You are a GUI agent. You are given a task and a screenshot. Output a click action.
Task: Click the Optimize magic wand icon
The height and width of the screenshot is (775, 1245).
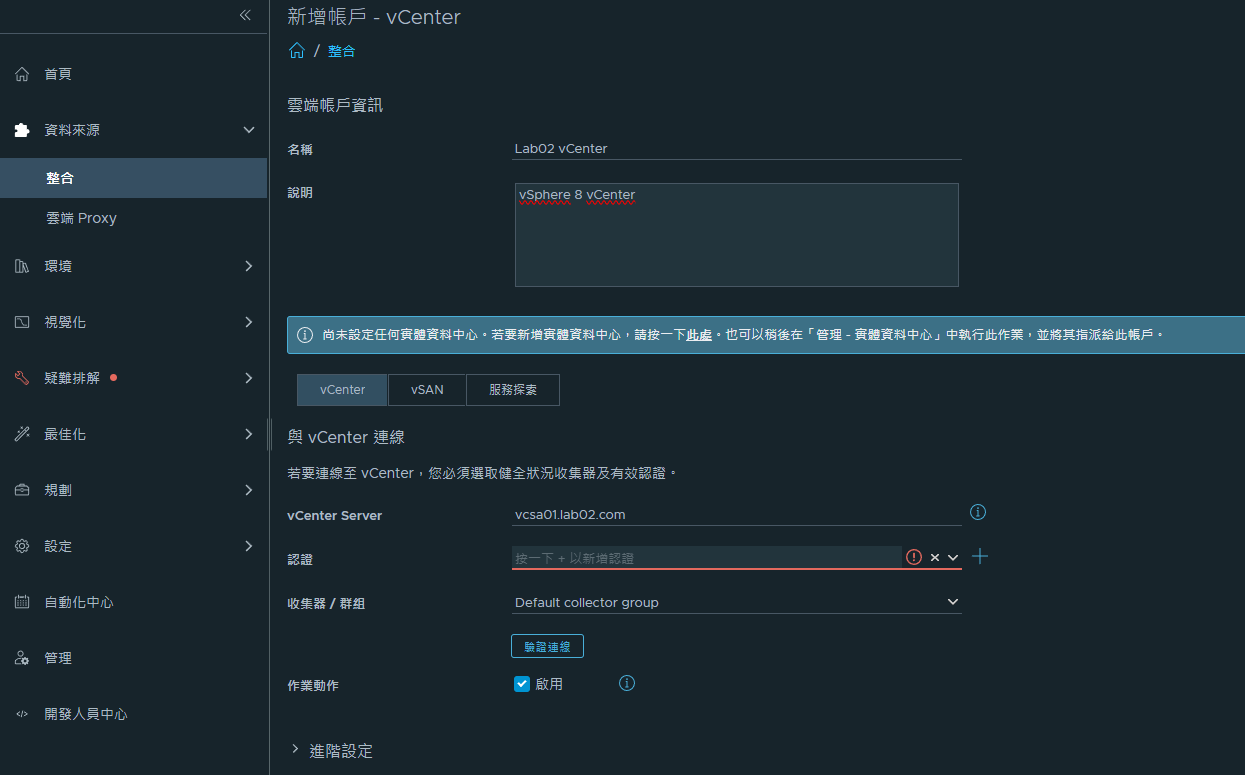[x=22, y=434]
